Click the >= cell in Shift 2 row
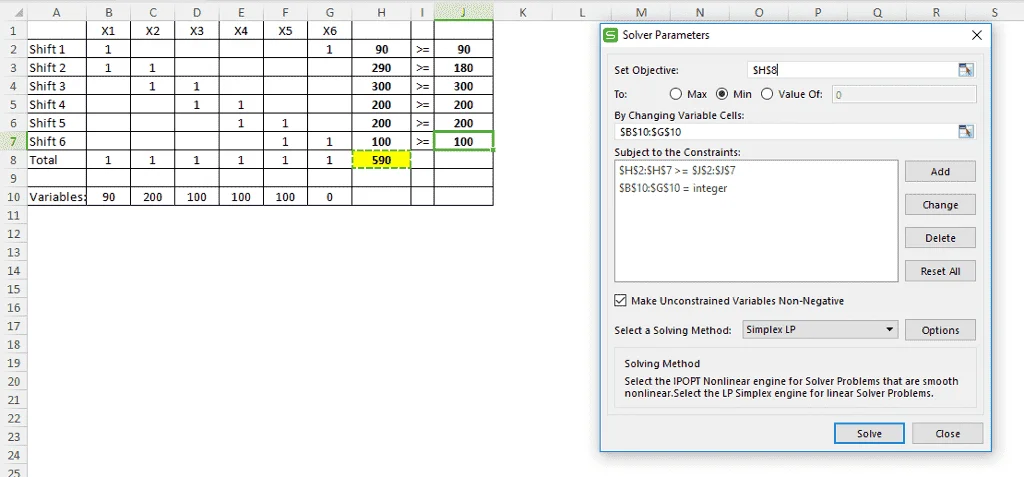The height and width of the screenshot is (477, 1024). point(423,67)
